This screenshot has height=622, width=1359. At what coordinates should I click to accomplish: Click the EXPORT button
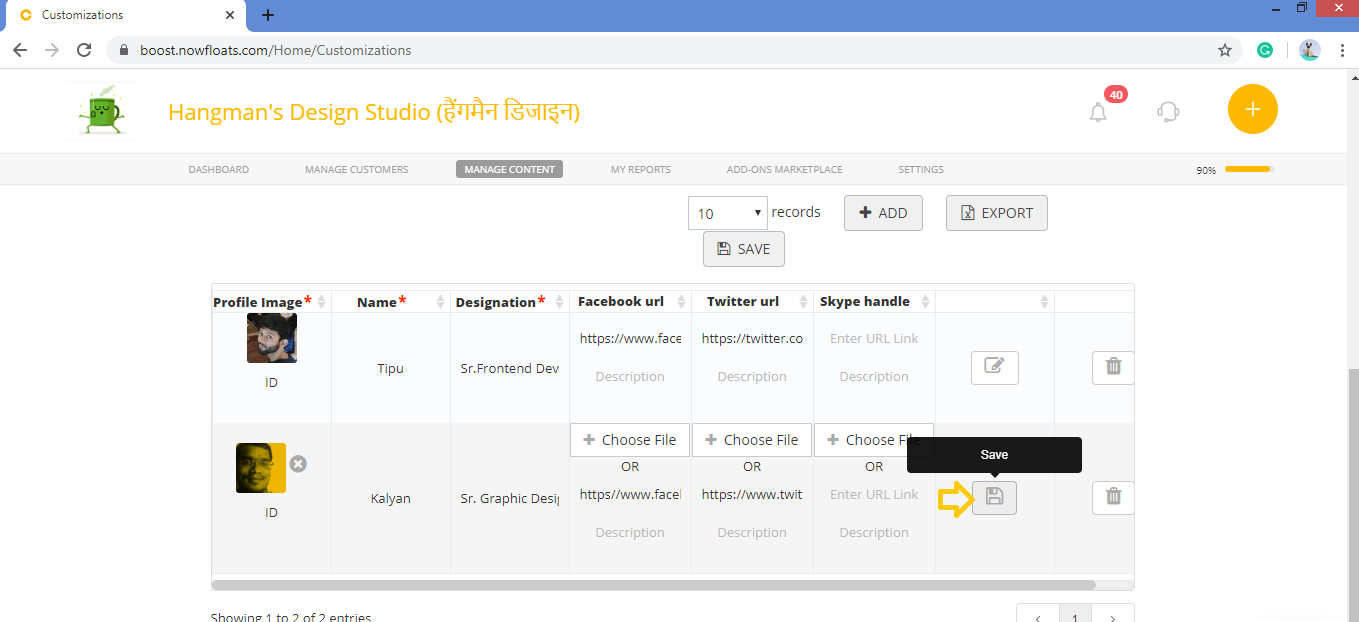tap(996, 213)
